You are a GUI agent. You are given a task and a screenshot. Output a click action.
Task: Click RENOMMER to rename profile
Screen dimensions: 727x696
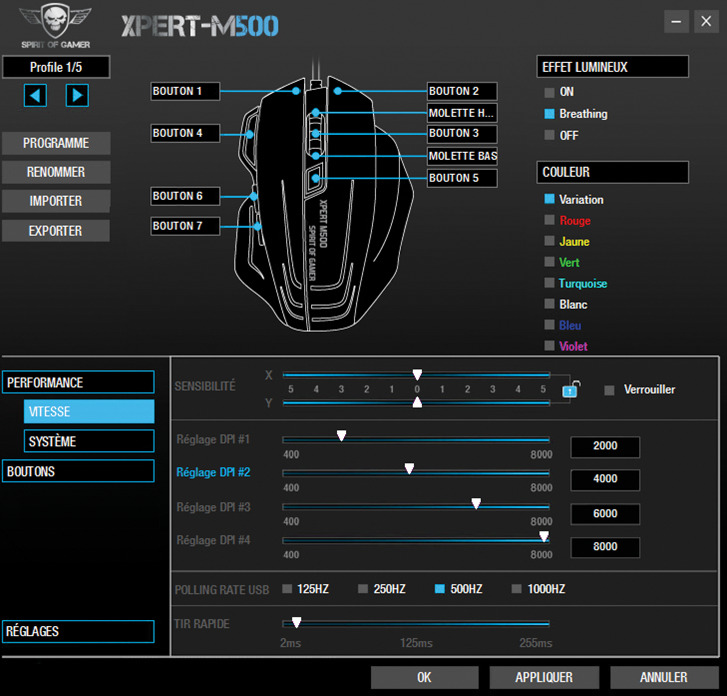(56, 172)
